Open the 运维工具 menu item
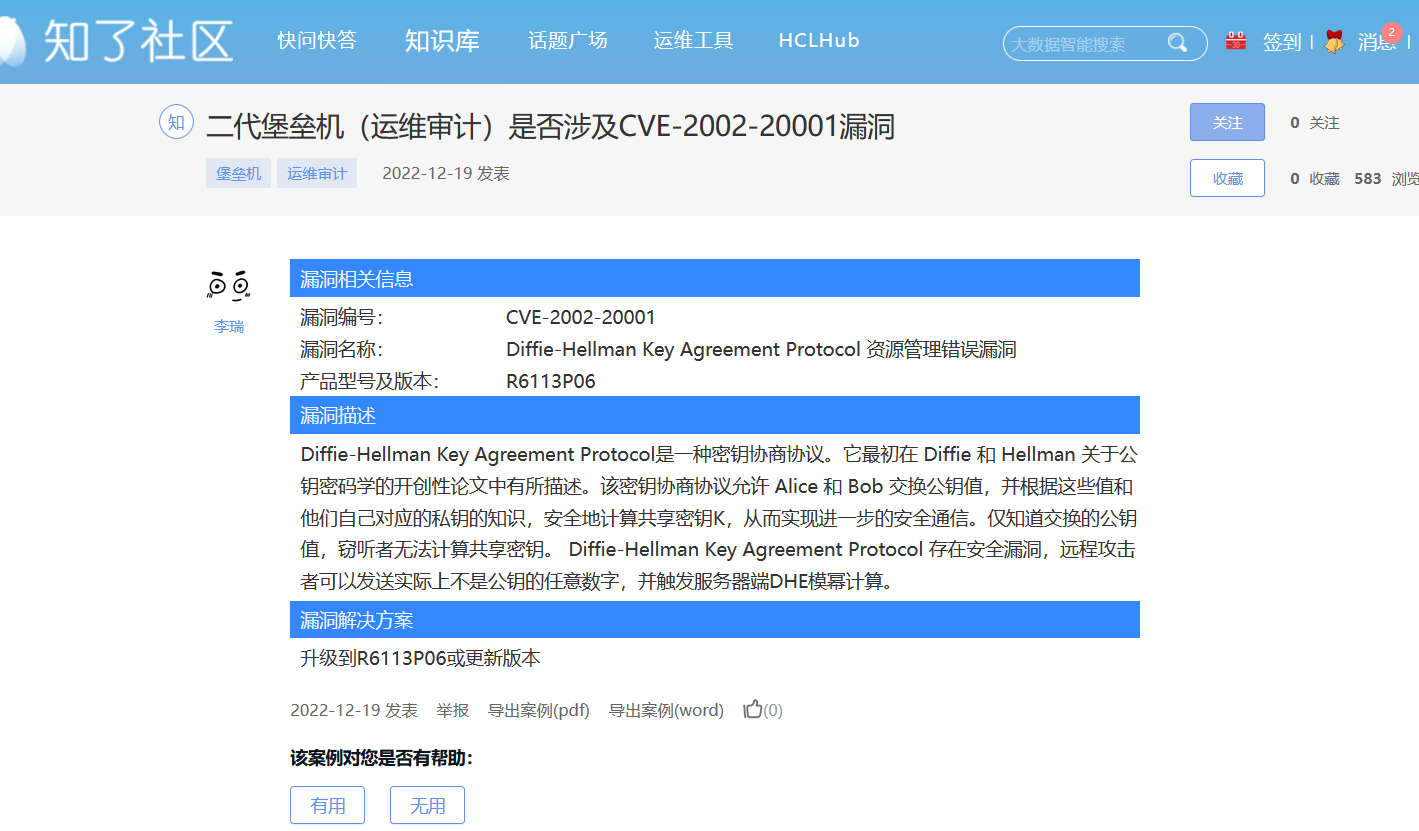 (693, 40)
